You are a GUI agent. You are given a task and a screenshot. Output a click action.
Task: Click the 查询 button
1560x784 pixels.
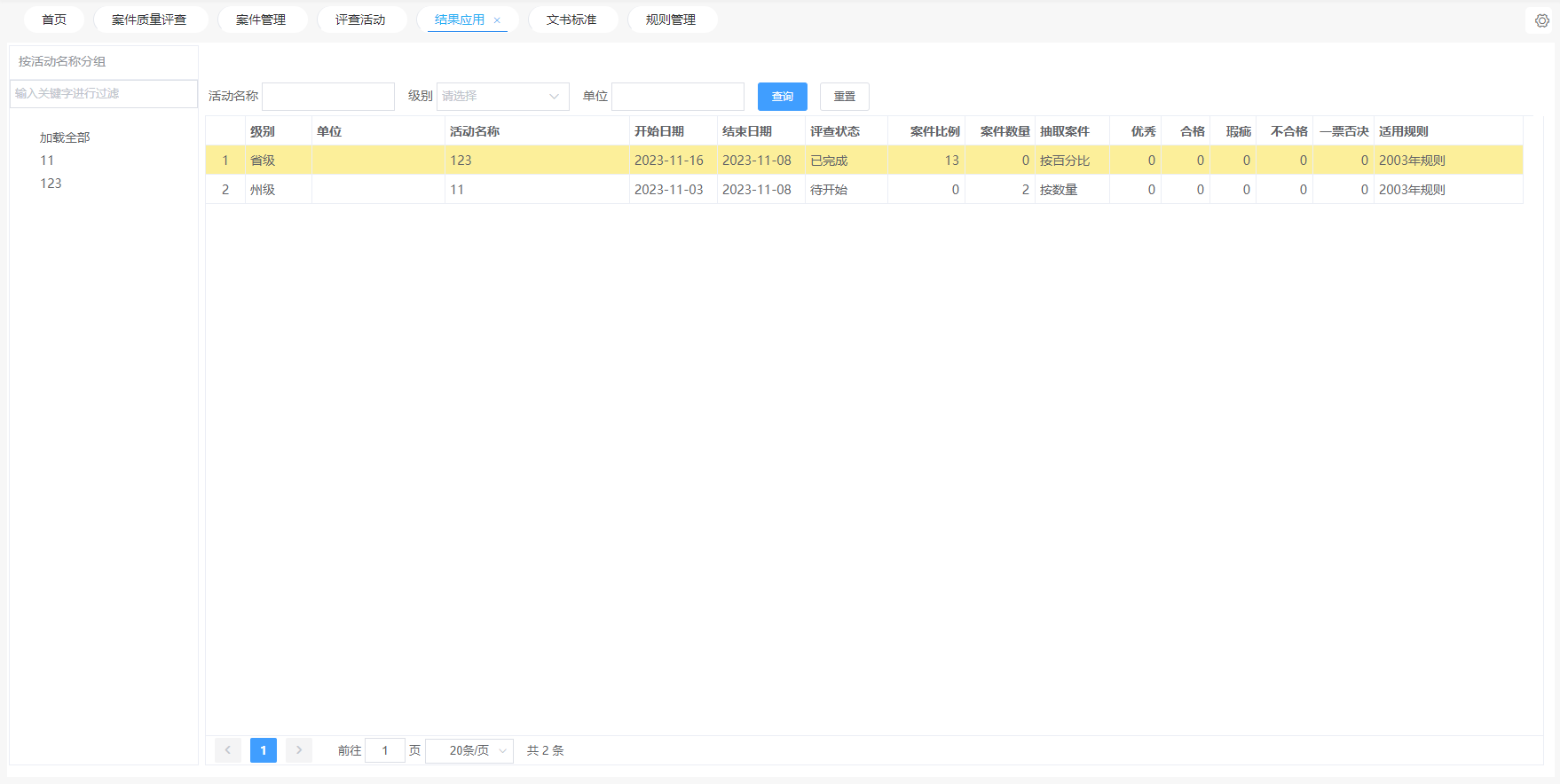point(783,97)
